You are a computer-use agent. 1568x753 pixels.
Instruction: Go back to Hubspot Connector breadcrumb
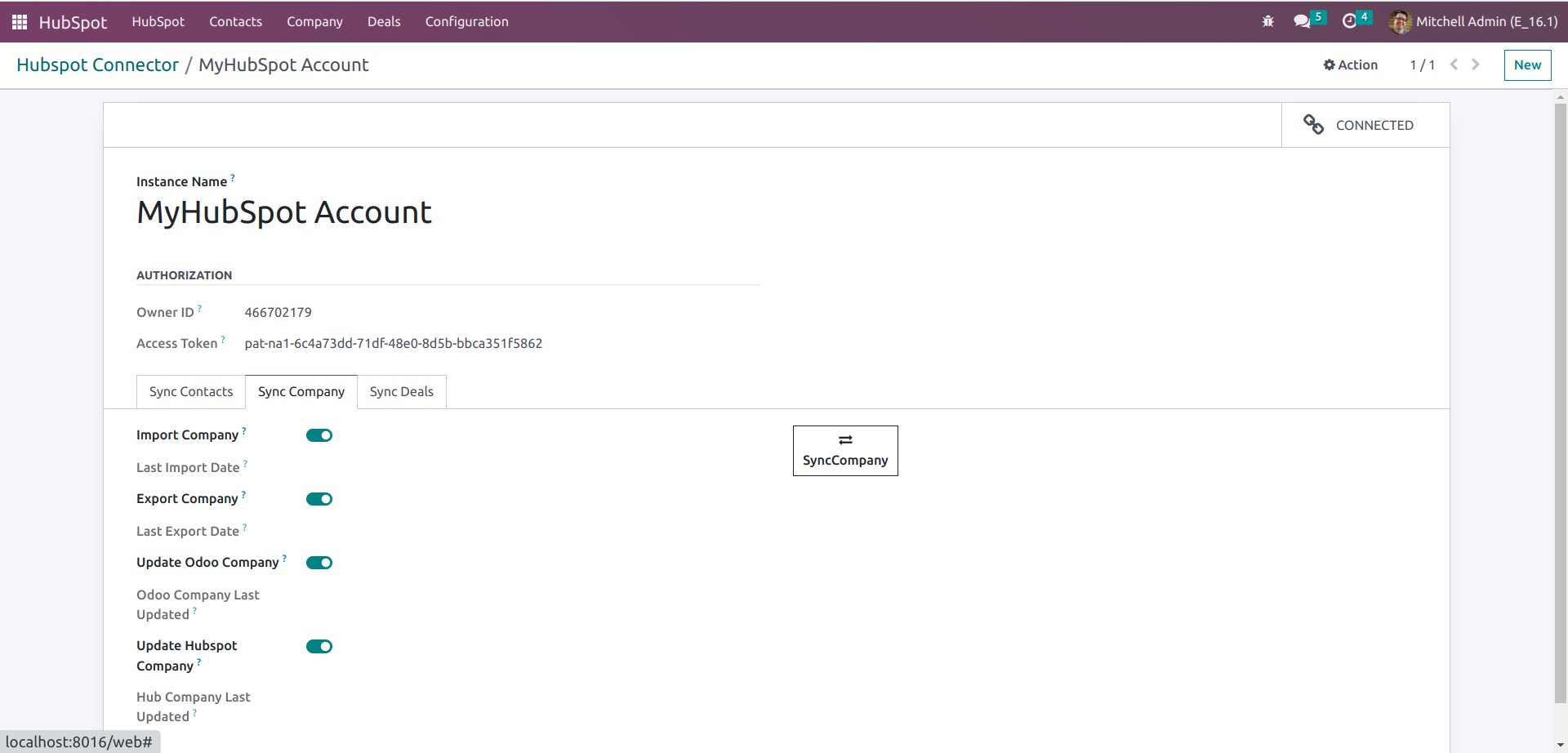(x=97, y=65)
